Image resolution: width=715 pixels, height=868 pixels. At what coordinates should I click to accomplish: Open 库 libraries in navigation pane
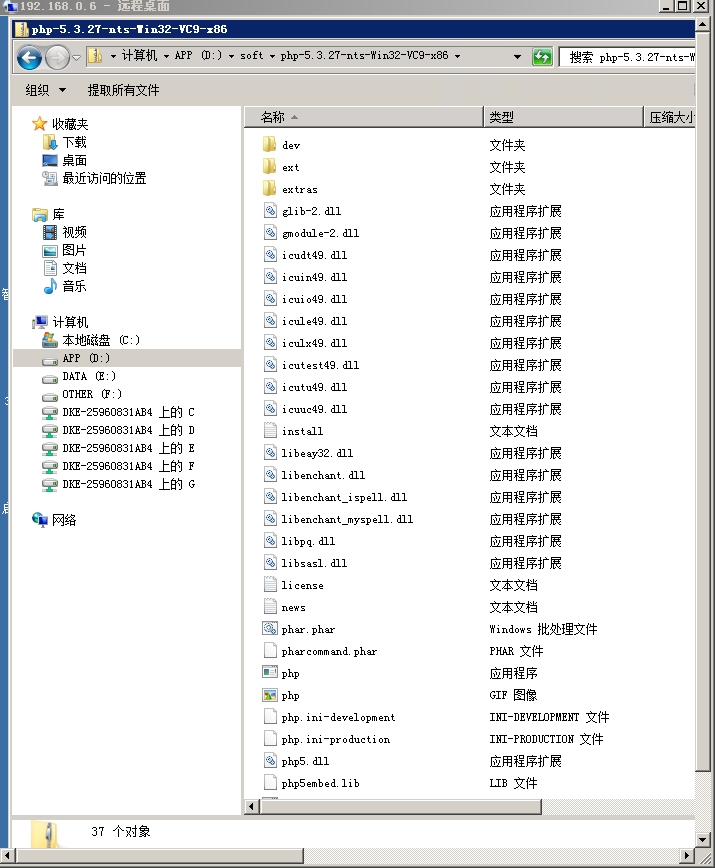(x=58, y=214)
